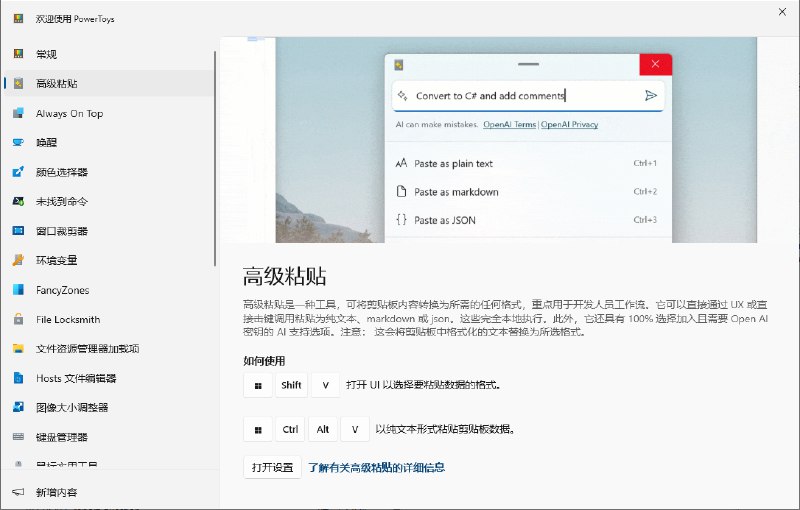
Task: Click text 以纯文本形式粘贴剪贴板数据
Action: [x=445, y=429]
